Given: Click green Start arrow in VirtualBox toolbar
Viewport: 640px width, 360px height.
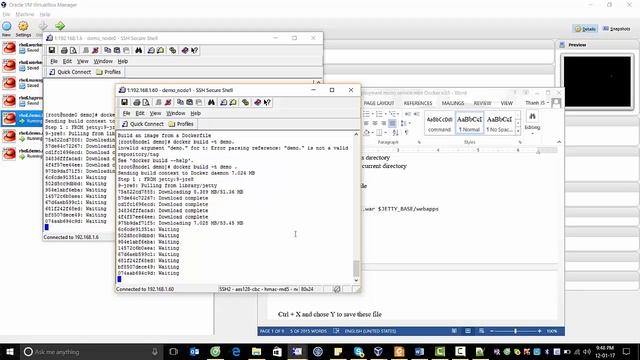Looking at the screenshot, I should 60,26.
